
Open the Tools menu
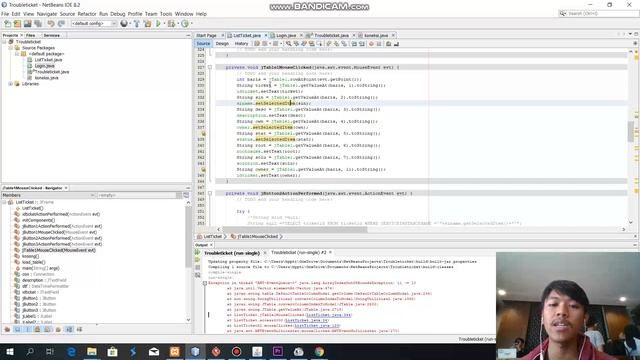[x=166, y=14]
